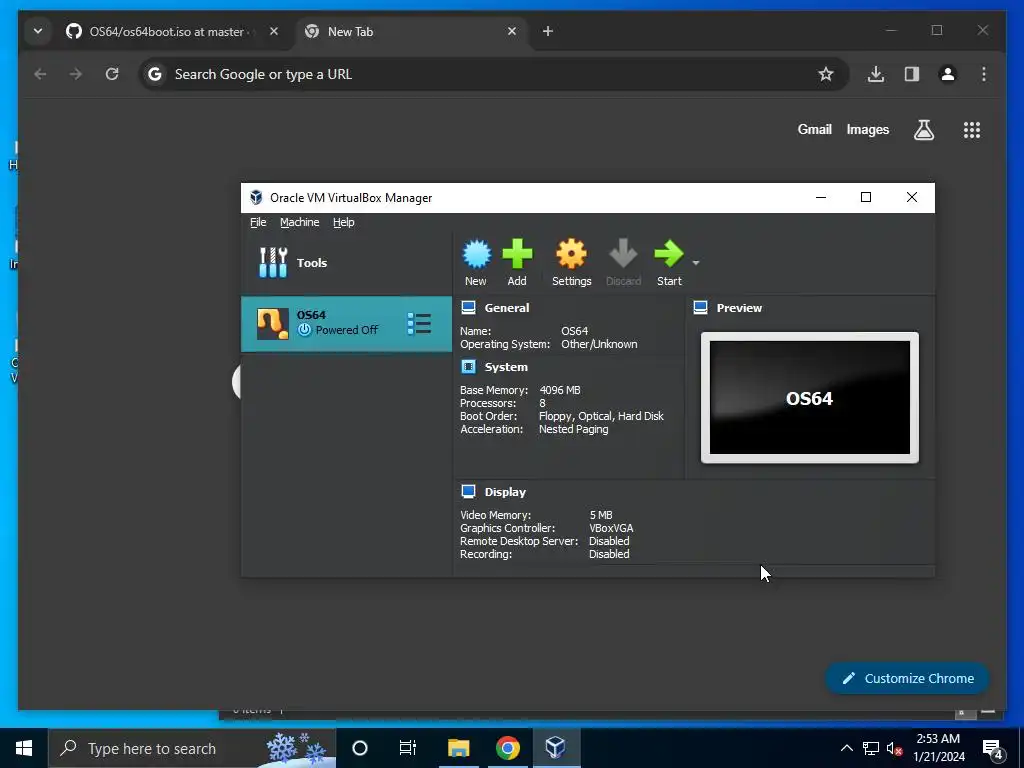1024x768 pixels.
Task: Open the Images link
Action: [x=867, y=129]
